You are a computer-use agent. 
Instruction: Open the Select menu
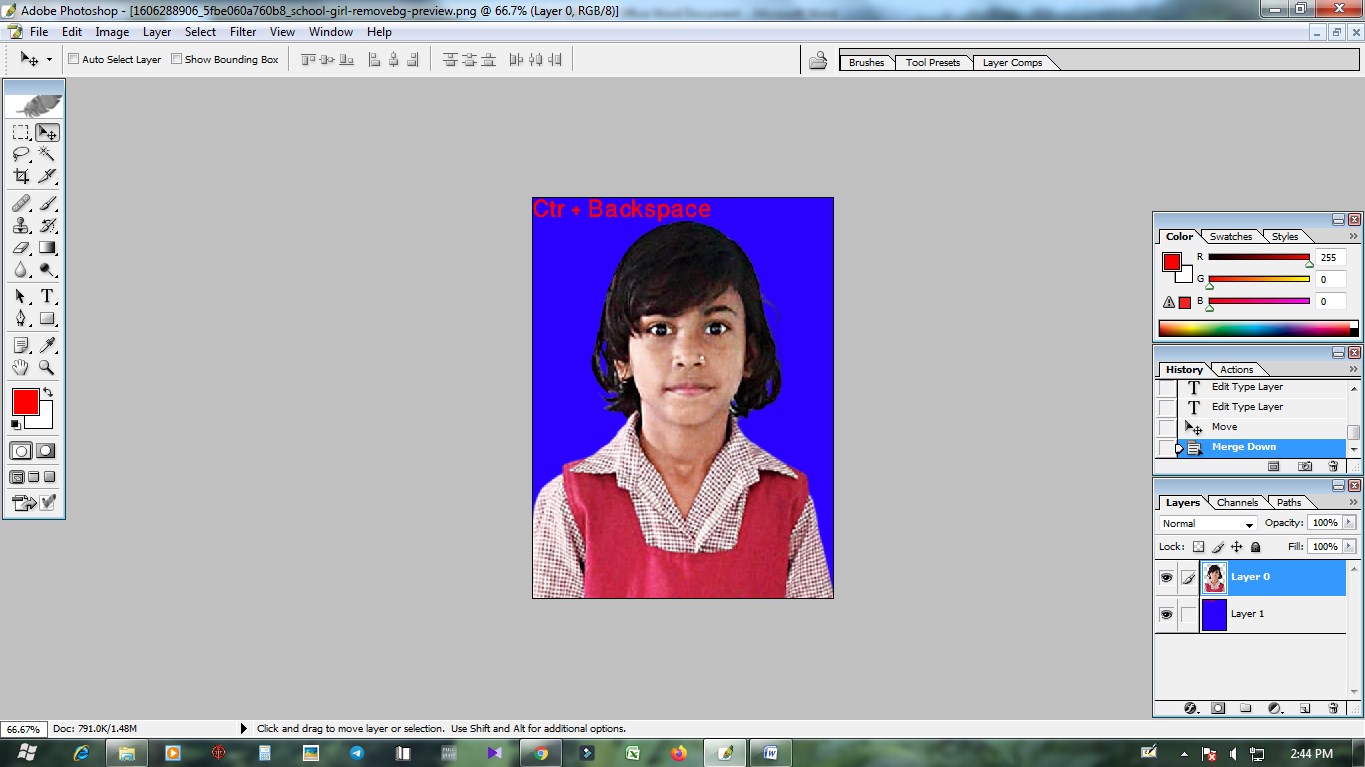coord(200,32)
